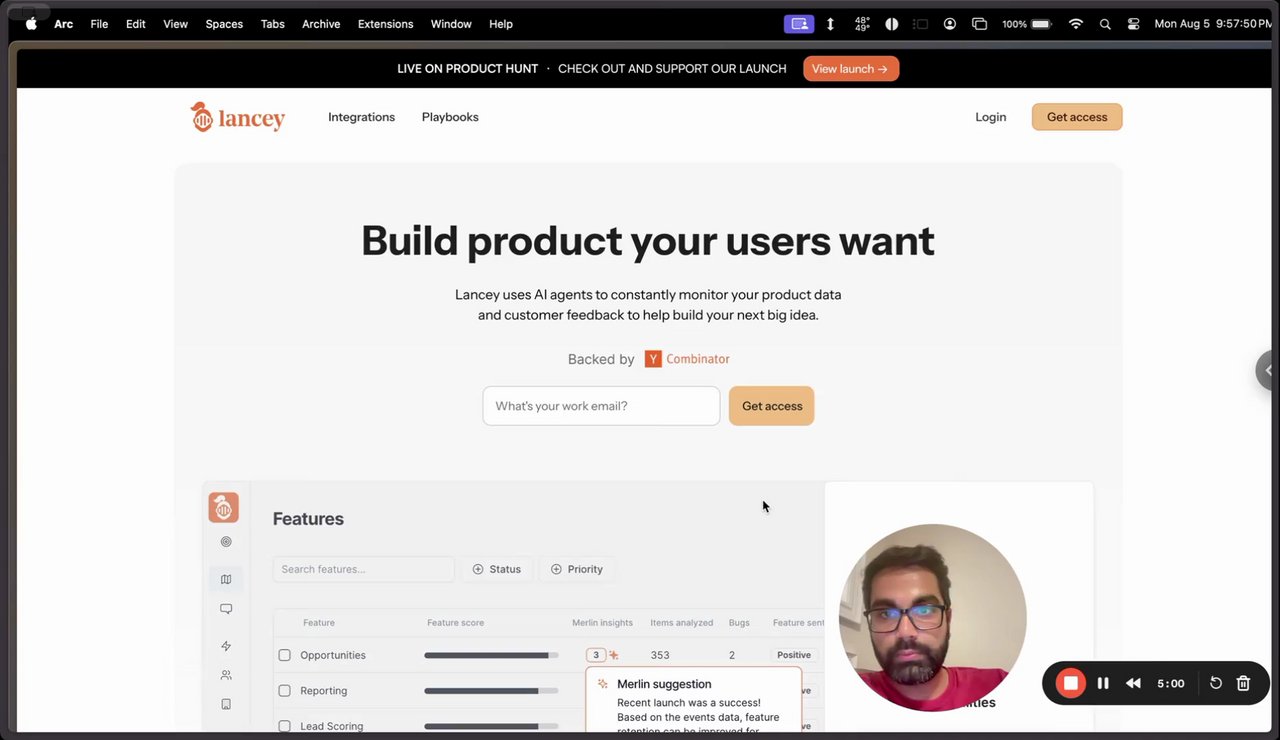Click the Feature score column header
This screenshot has width=1280, height=740.
coord(455,623)
